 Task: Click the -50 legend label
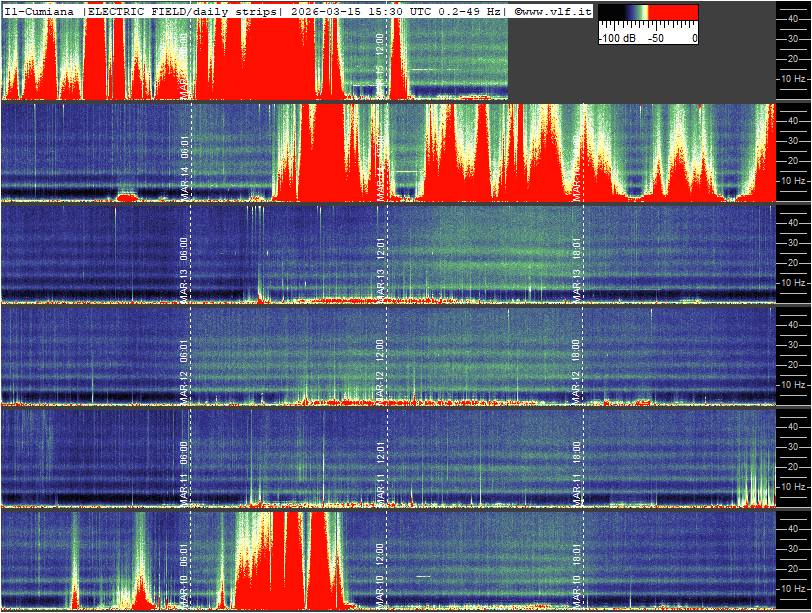(656, 37)
